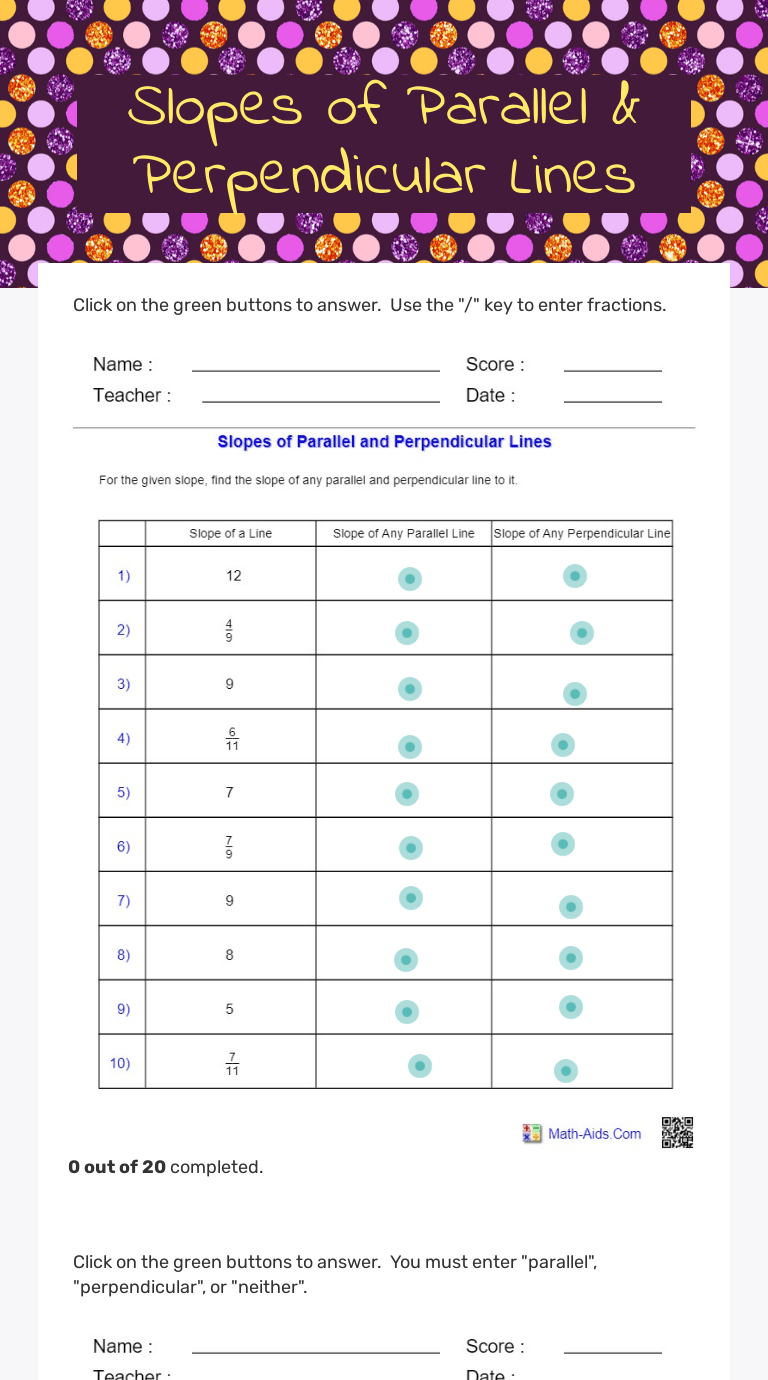Viewport: 768px width, 1380px height.
Task: Answer perpendicular slope for slope 4/9
Action: click(x=581, y=633)
